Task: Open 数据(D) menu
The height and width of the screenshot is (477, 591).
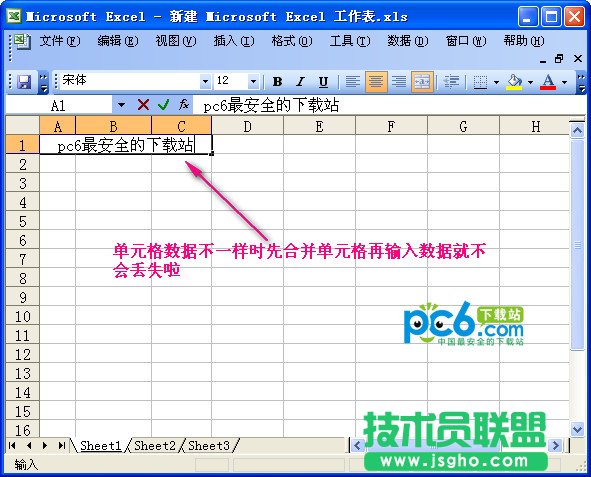Action: [408, 41]
